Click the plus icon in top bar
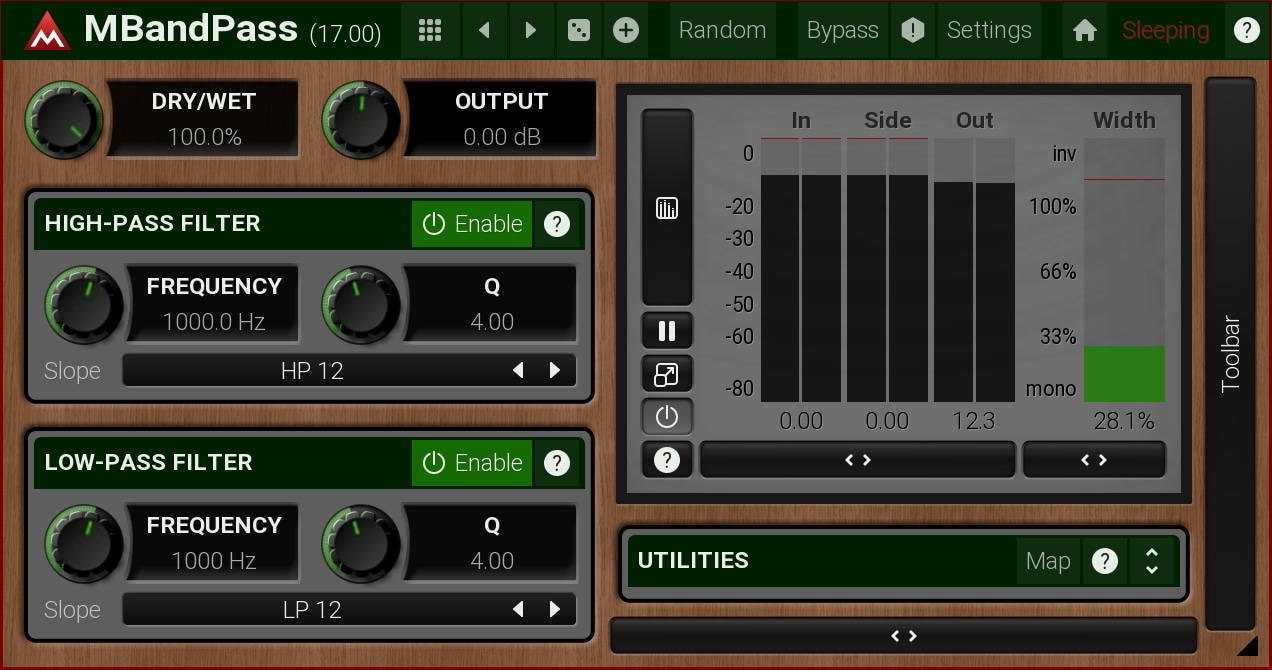The height and width of the screenshot is (670, 1272). [626, 31]
